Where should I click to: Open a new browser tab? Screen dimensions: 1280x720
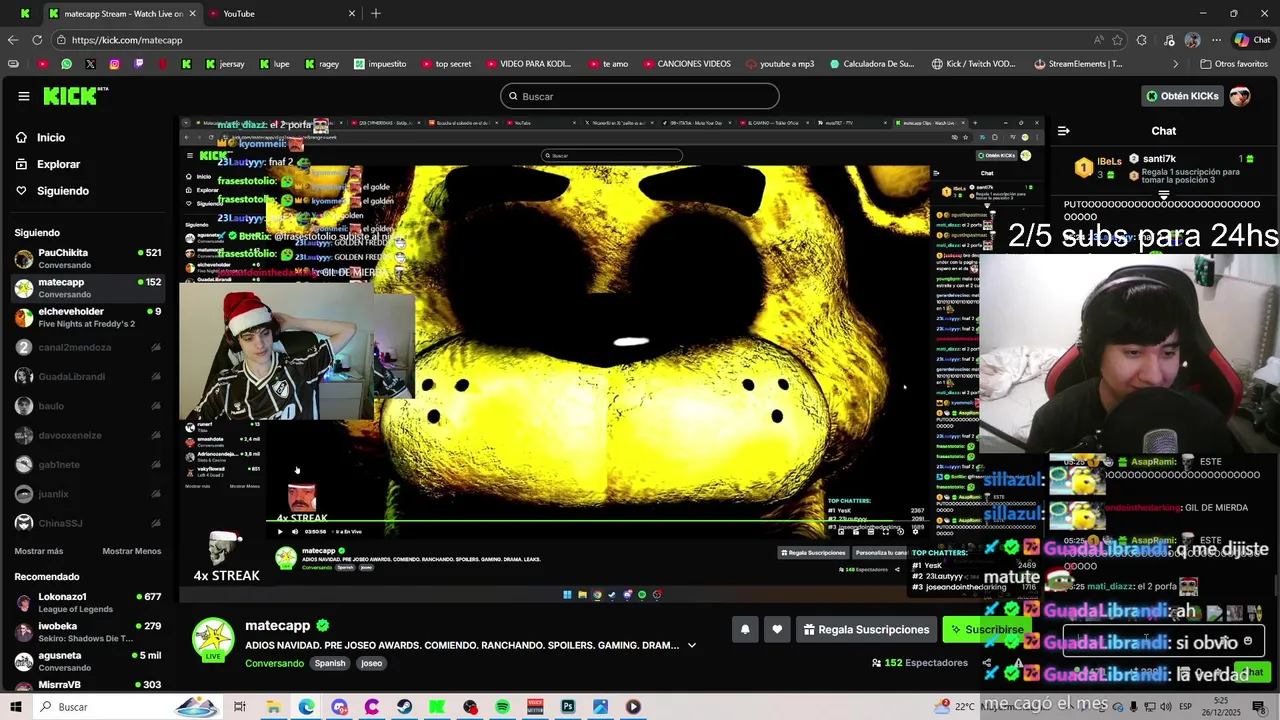[x=376, y=13]
